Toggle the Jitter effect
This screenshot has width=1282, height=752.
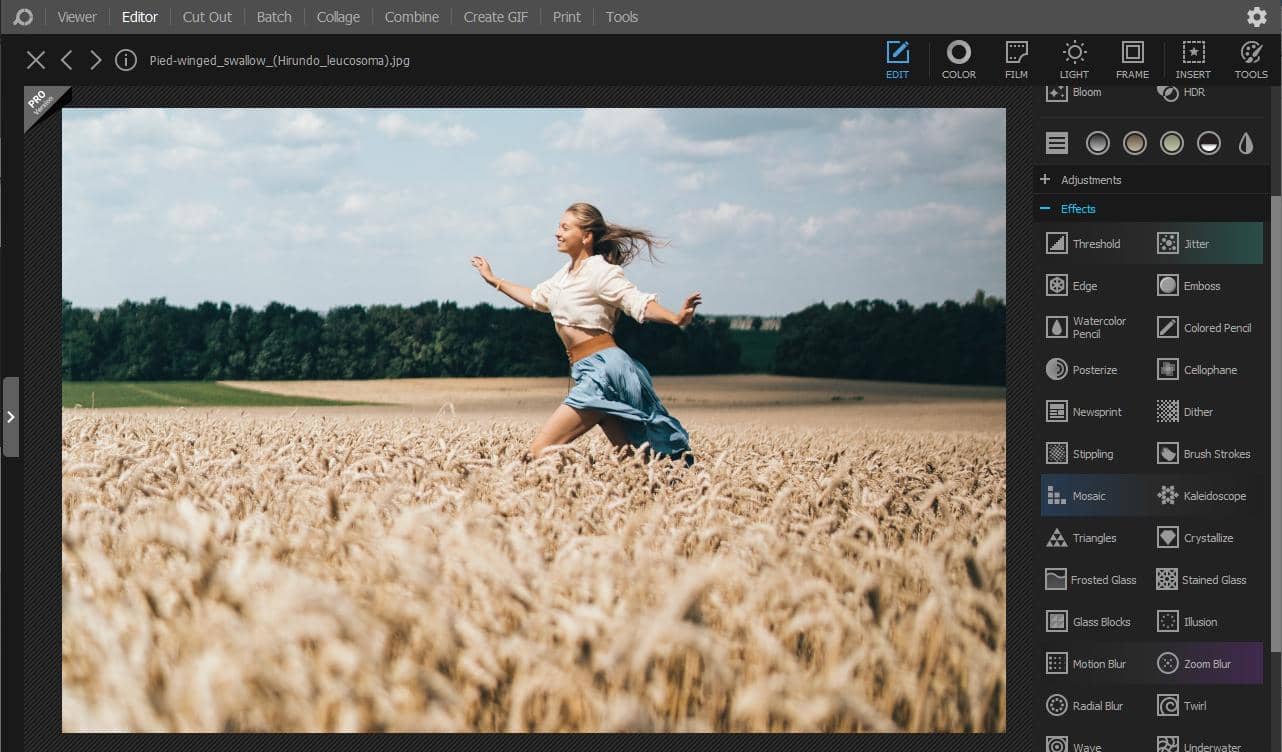[x=1197, y=243]
